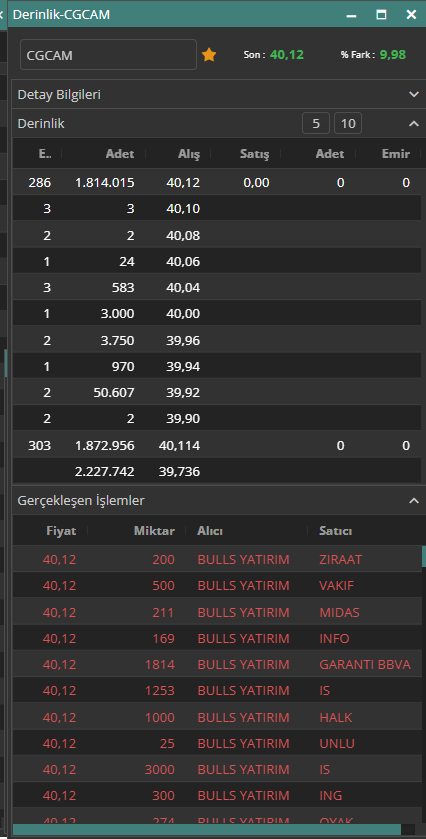Viewport: 426px width, 839px height.
Task: Select the trade with seller ZIRAAT
Action: pyautogui.click(x=217, y=559)
